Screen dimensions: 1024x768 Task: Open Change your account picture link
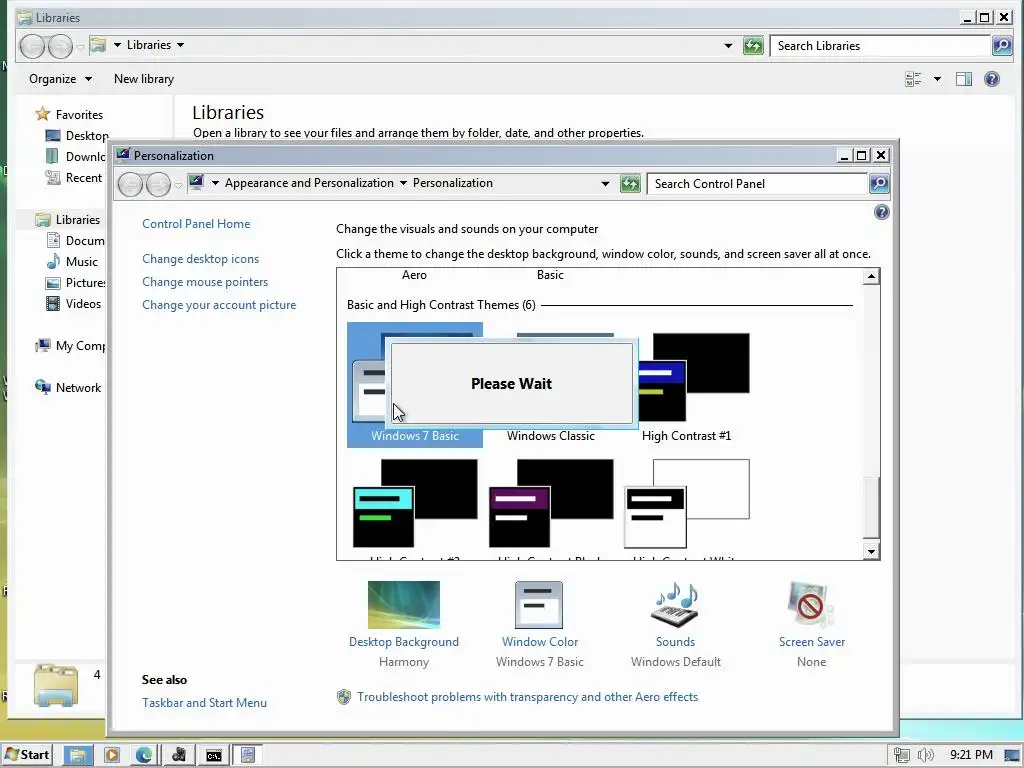click(219, 304)
